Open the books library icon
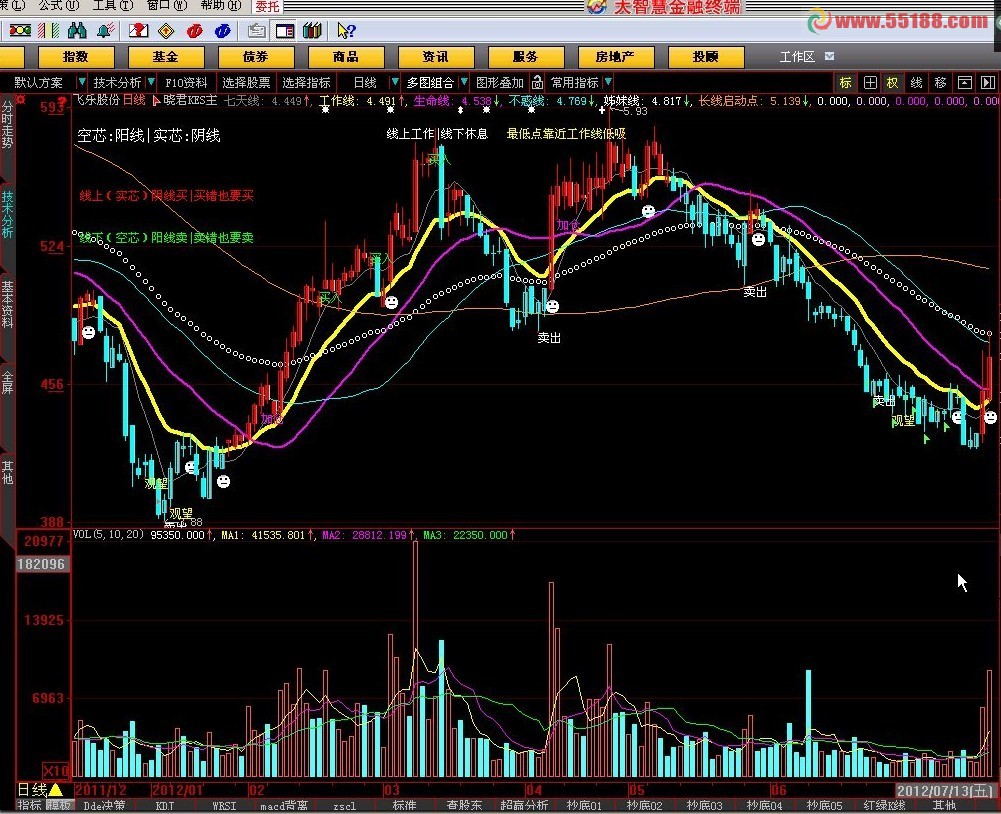Image resolution: width=1001 pixels, height=814 pixels. point(312,30)
